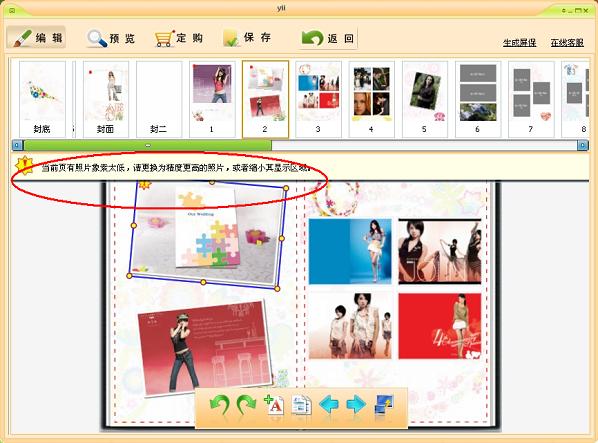Click the right scroll arrow of thumbnail strip
598x443 pixels.
[x=583, y=145]
